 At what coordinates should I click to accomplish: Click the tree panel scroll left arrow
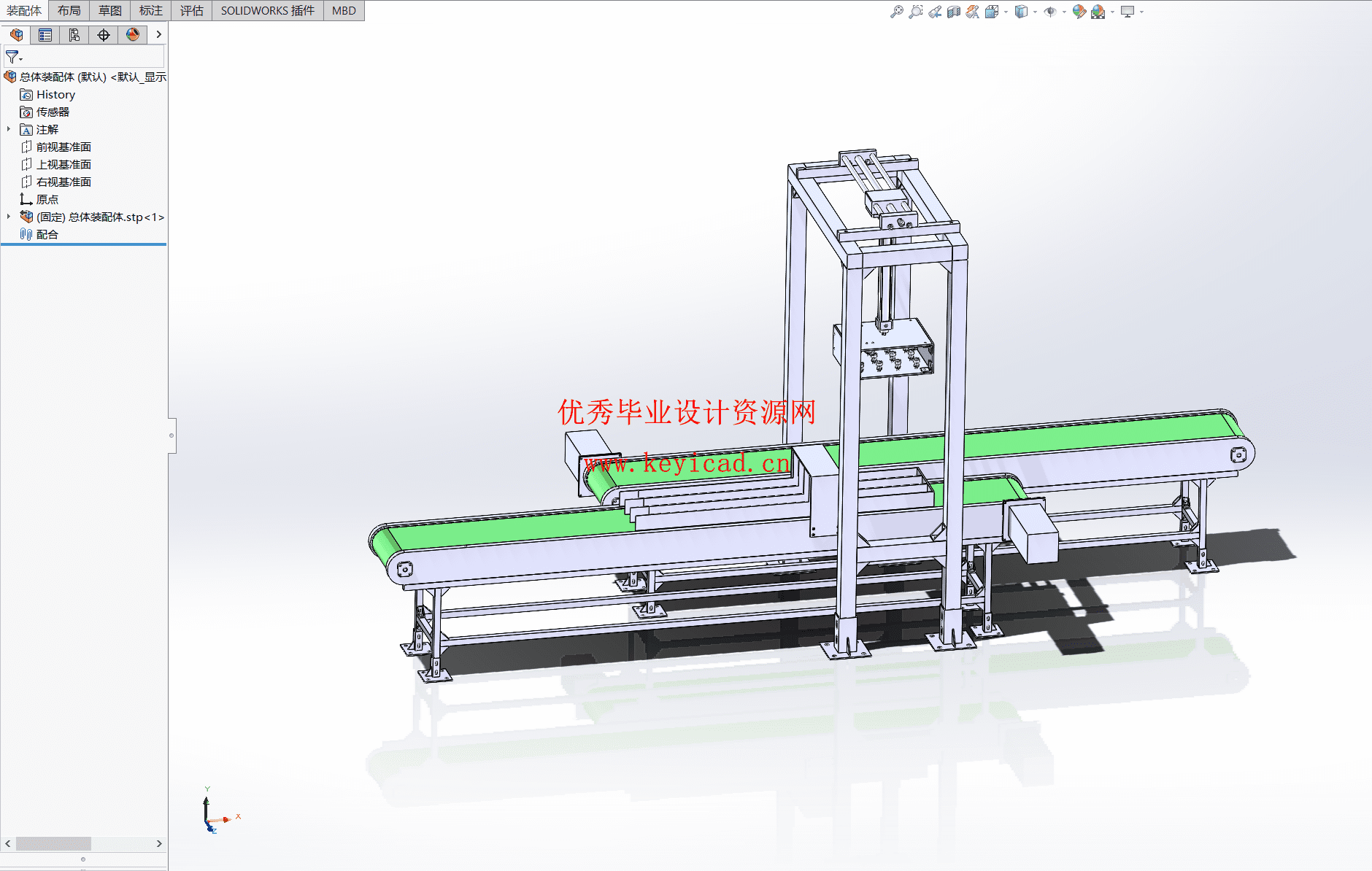[7, 843]
